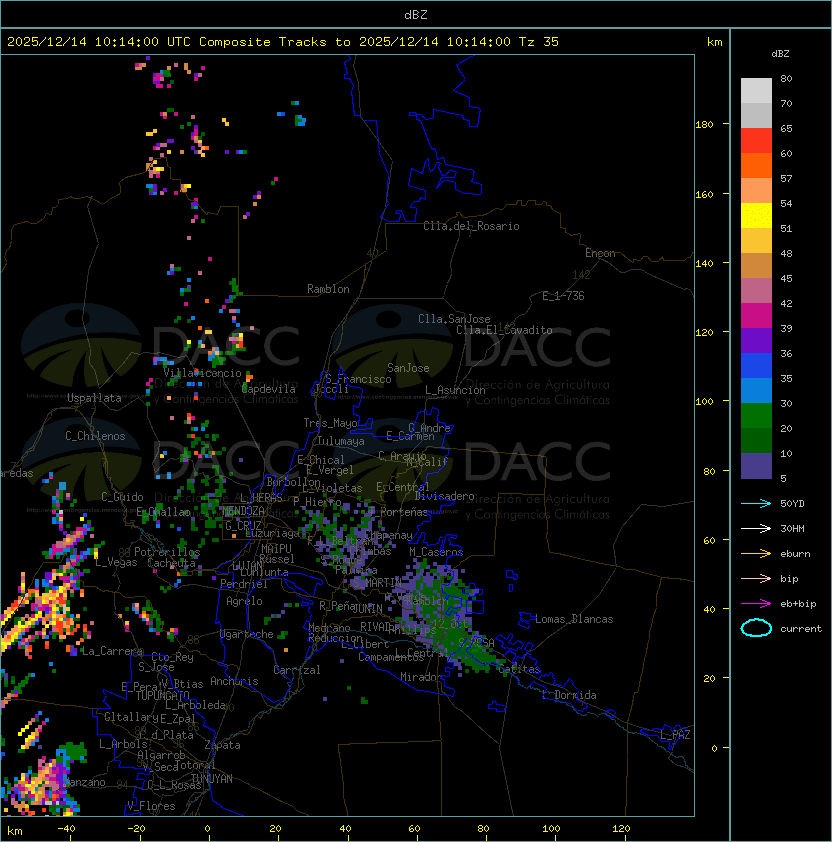
Task: Click the Tres_Mayo label
Action: [x=330, y=423]
